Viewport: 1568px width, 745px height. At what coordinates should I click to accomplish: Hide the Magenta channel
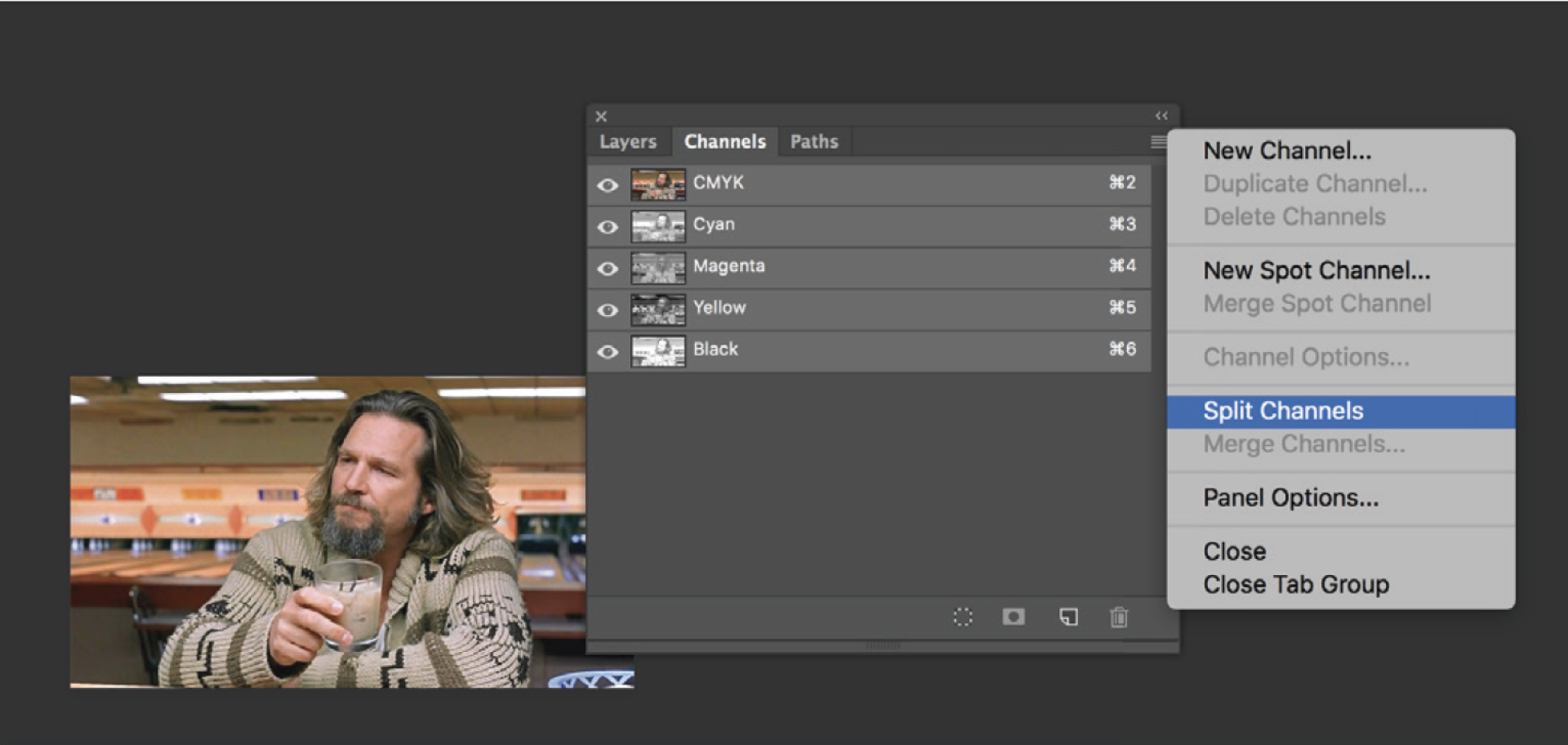coord(608,269)
